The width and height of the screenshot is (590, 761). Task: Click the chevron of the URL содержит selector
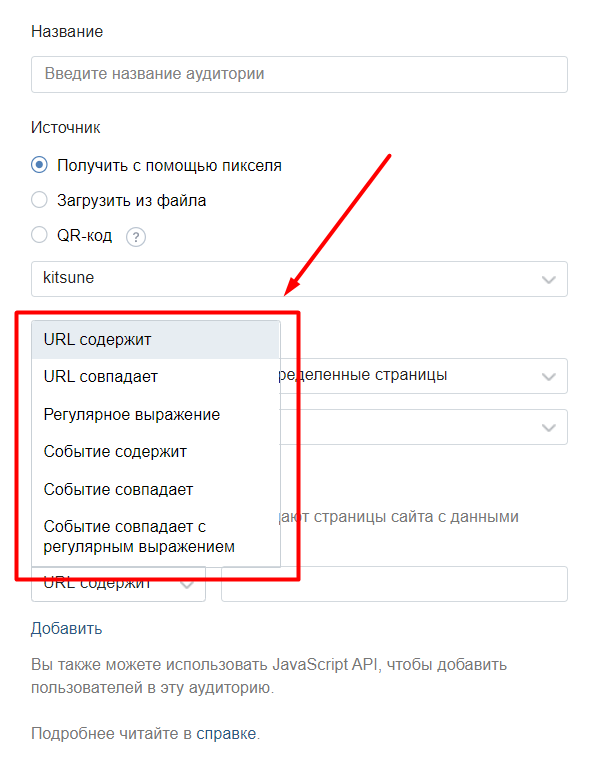[187, 585]
